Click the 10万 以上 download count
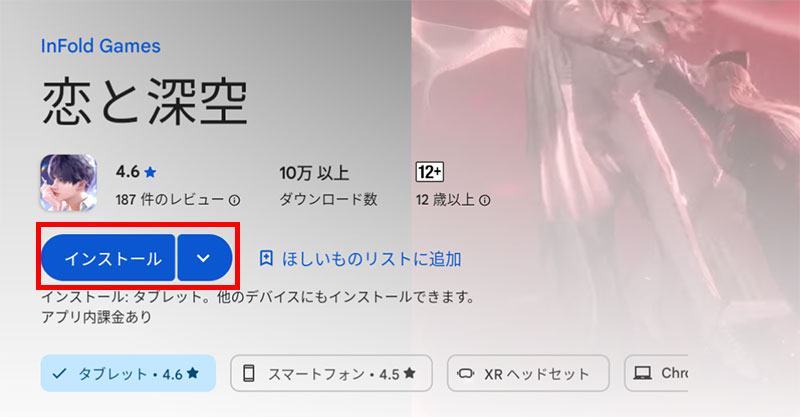 [314, 173]
